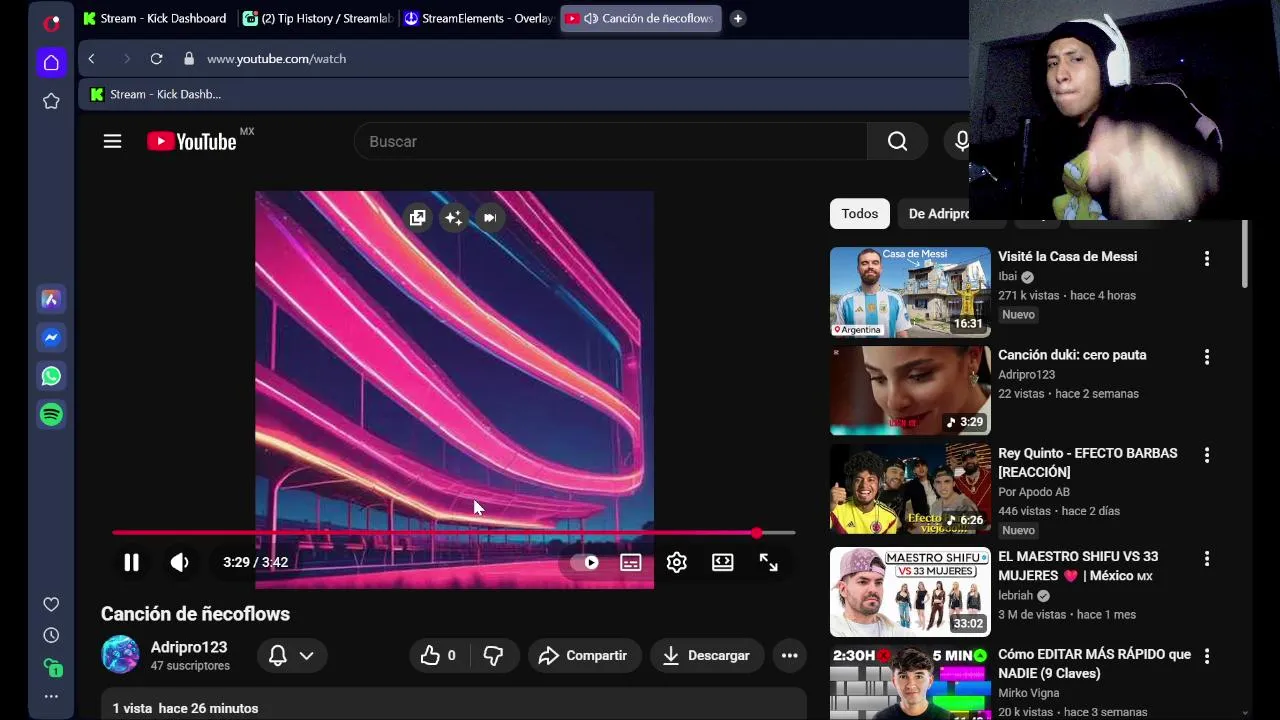Open options menu for Maestro Shifu video
The width and height of the screenshot is (1280, 720).
pyautogui.click(x=1207, y=558)
